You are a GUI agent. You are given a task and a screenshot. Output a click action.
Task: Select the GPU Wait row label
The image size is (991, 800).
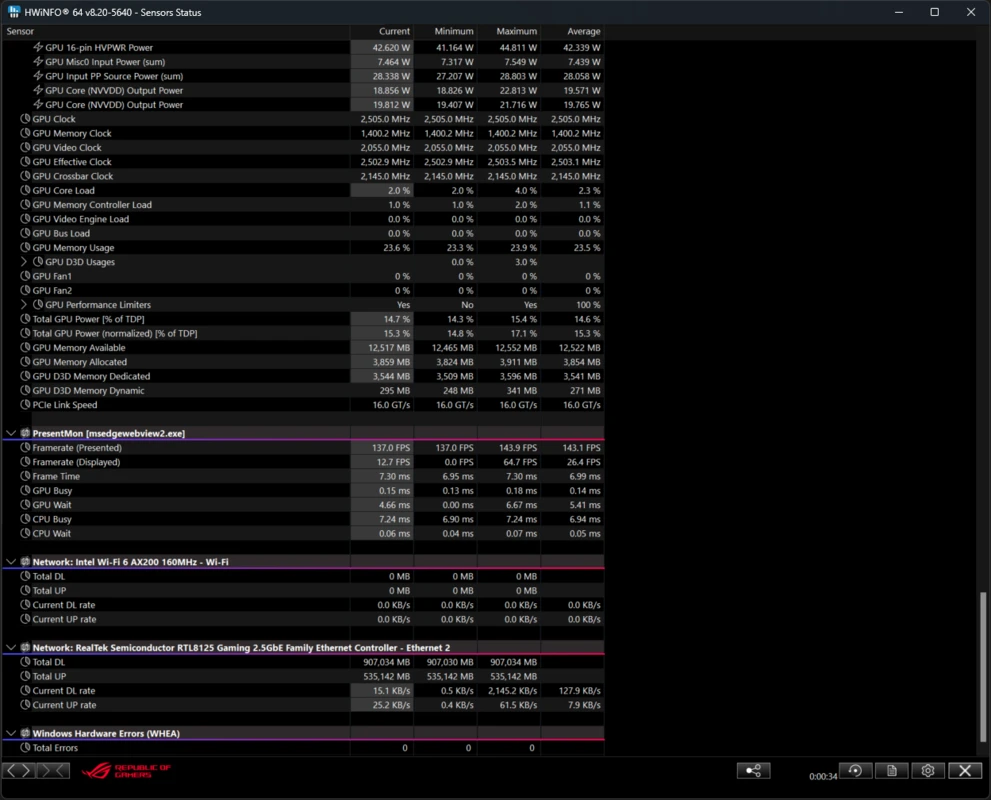tap(52, 505)
